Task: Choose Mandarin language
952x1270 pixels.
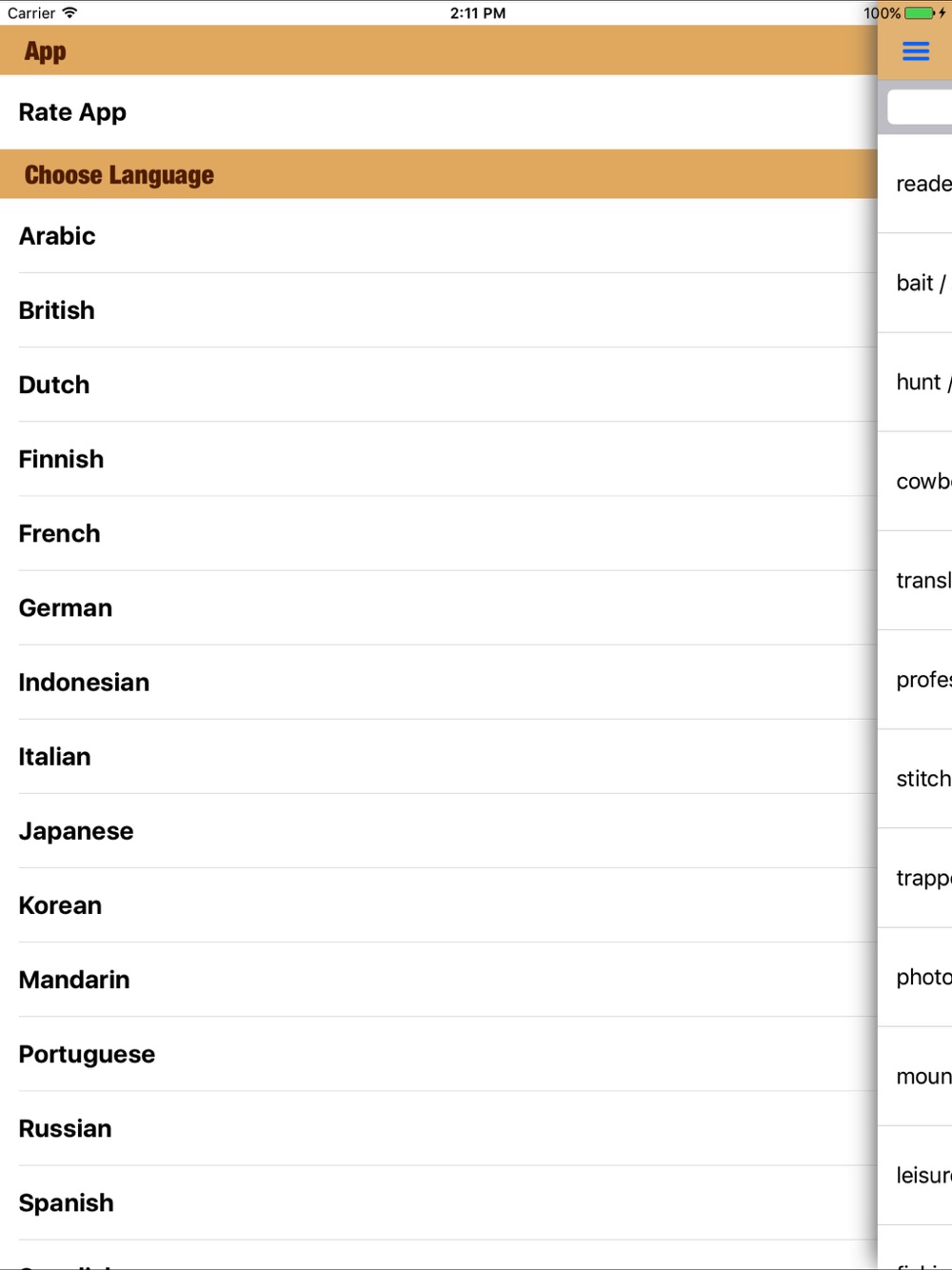Action: 438,979
